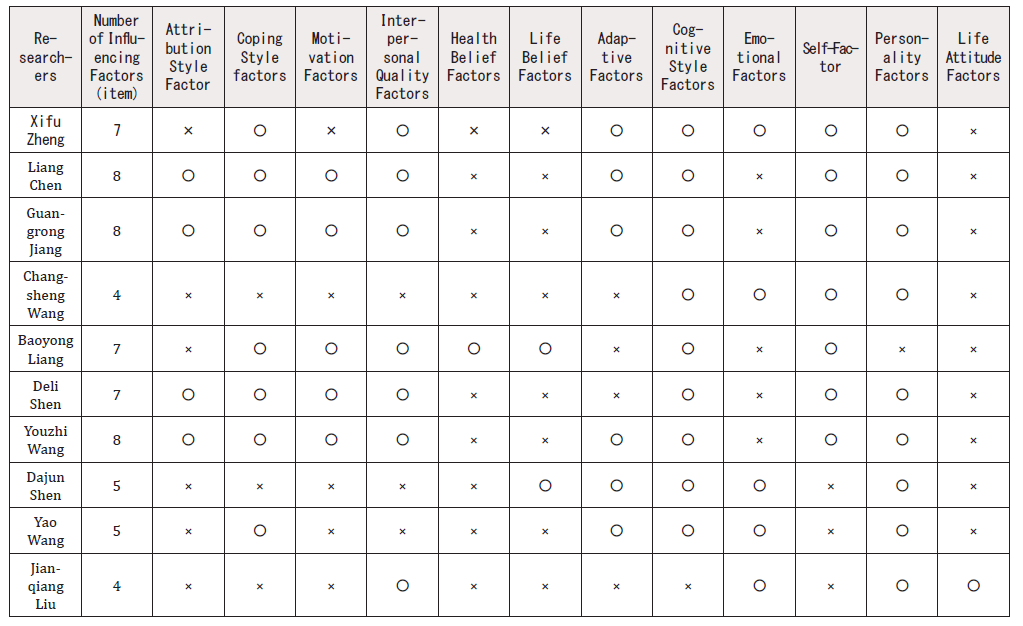Image resolution: width=1023 pixels, height=626 pixels.
Task: Select the Coping Style factors header
Action: 260,57
